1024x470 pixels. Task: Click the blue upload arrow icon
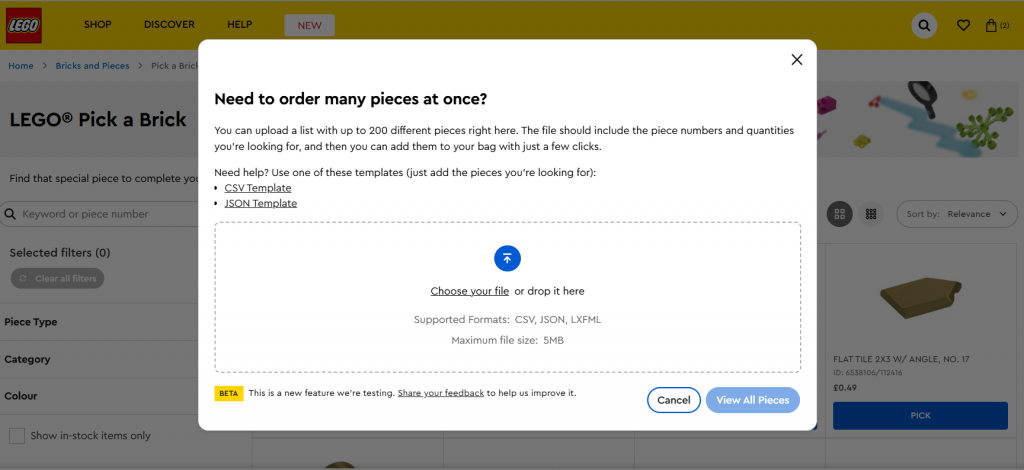click(507, 259)
